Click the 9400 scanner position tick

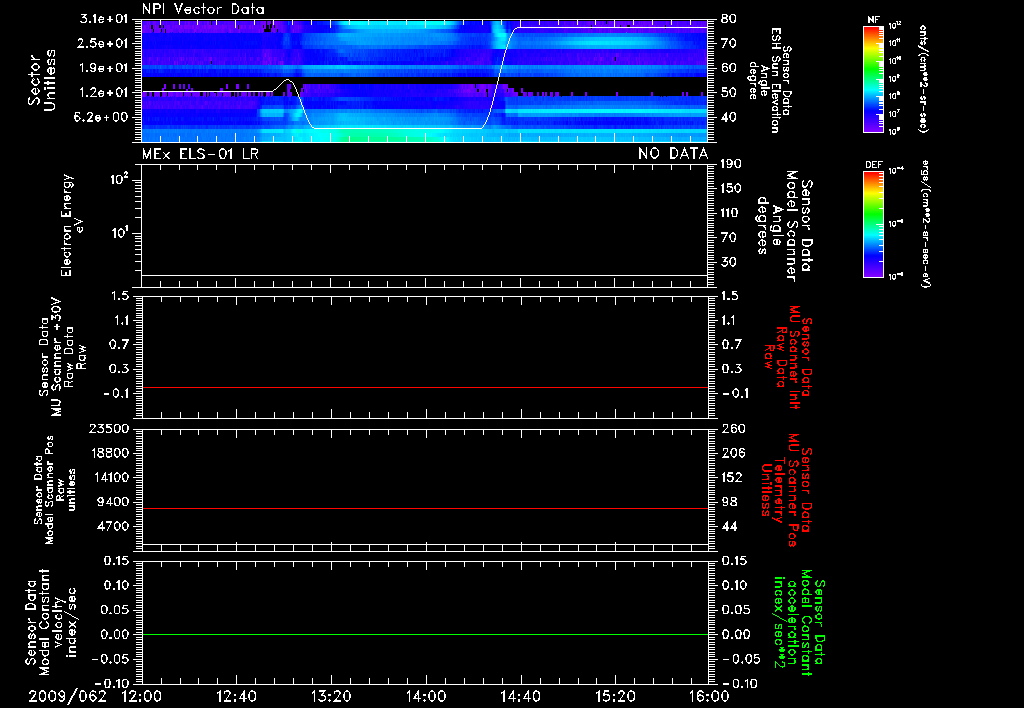click(112, 502)
